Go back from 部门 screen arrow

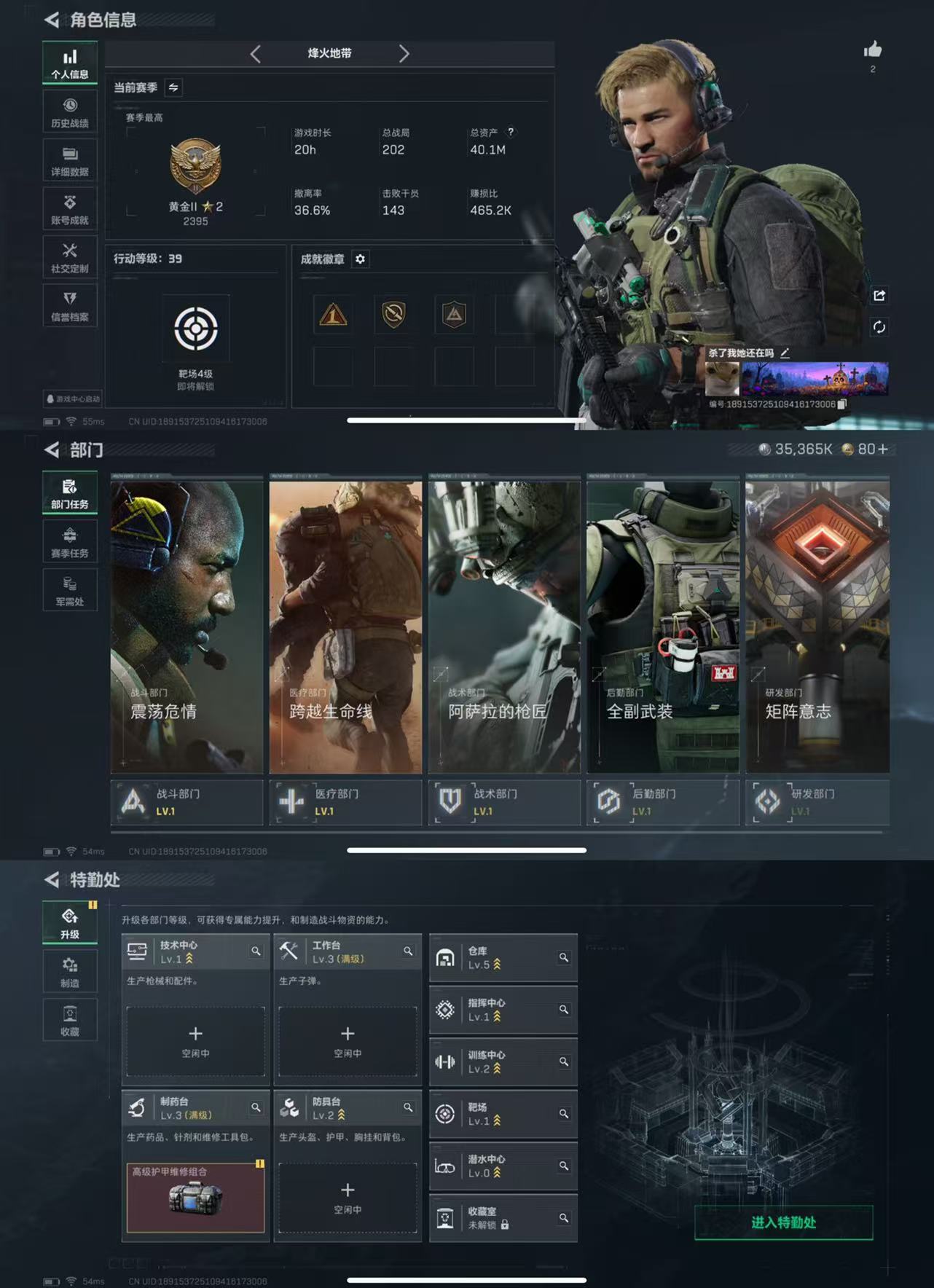(x=52, y=450)
